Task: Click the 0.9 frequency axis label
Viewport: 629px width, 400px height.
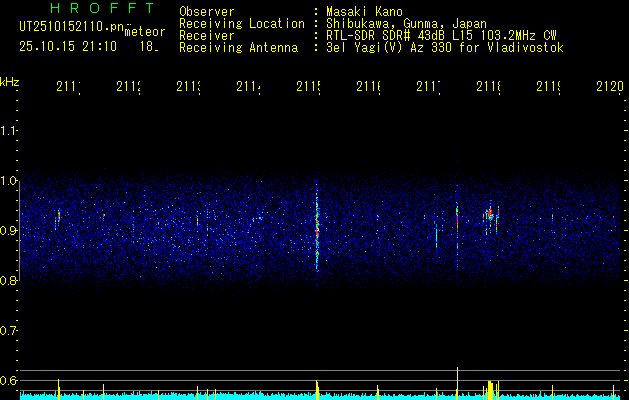Action: 8,231
